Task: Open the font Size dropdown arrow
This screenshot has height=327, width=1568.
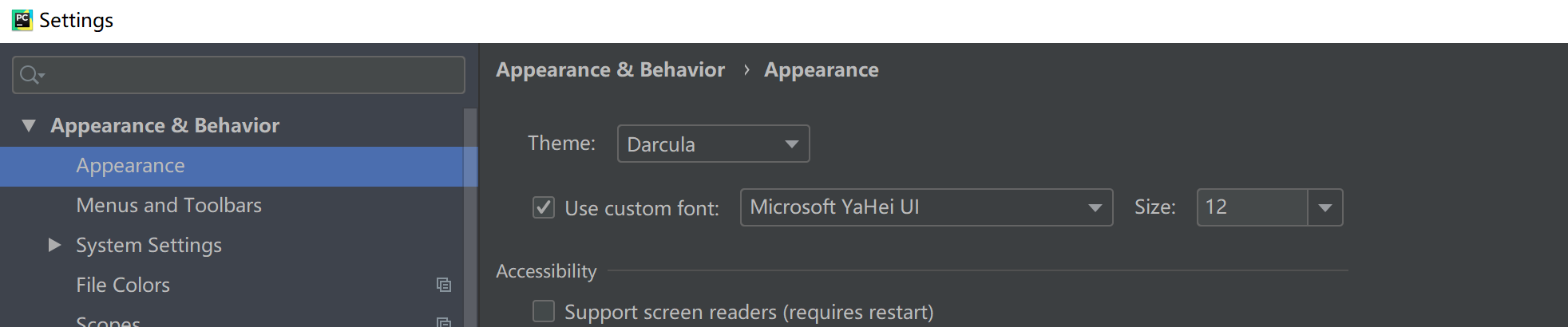Action: coord(1325,207)
